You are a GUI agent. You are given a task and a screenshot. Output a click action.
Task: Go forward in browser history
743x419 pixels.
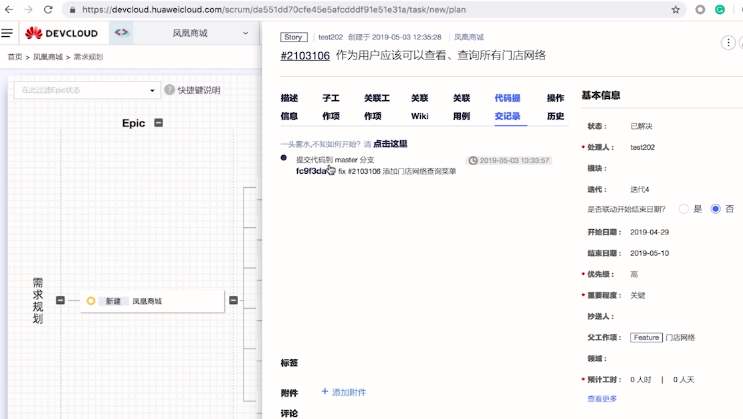28,9
